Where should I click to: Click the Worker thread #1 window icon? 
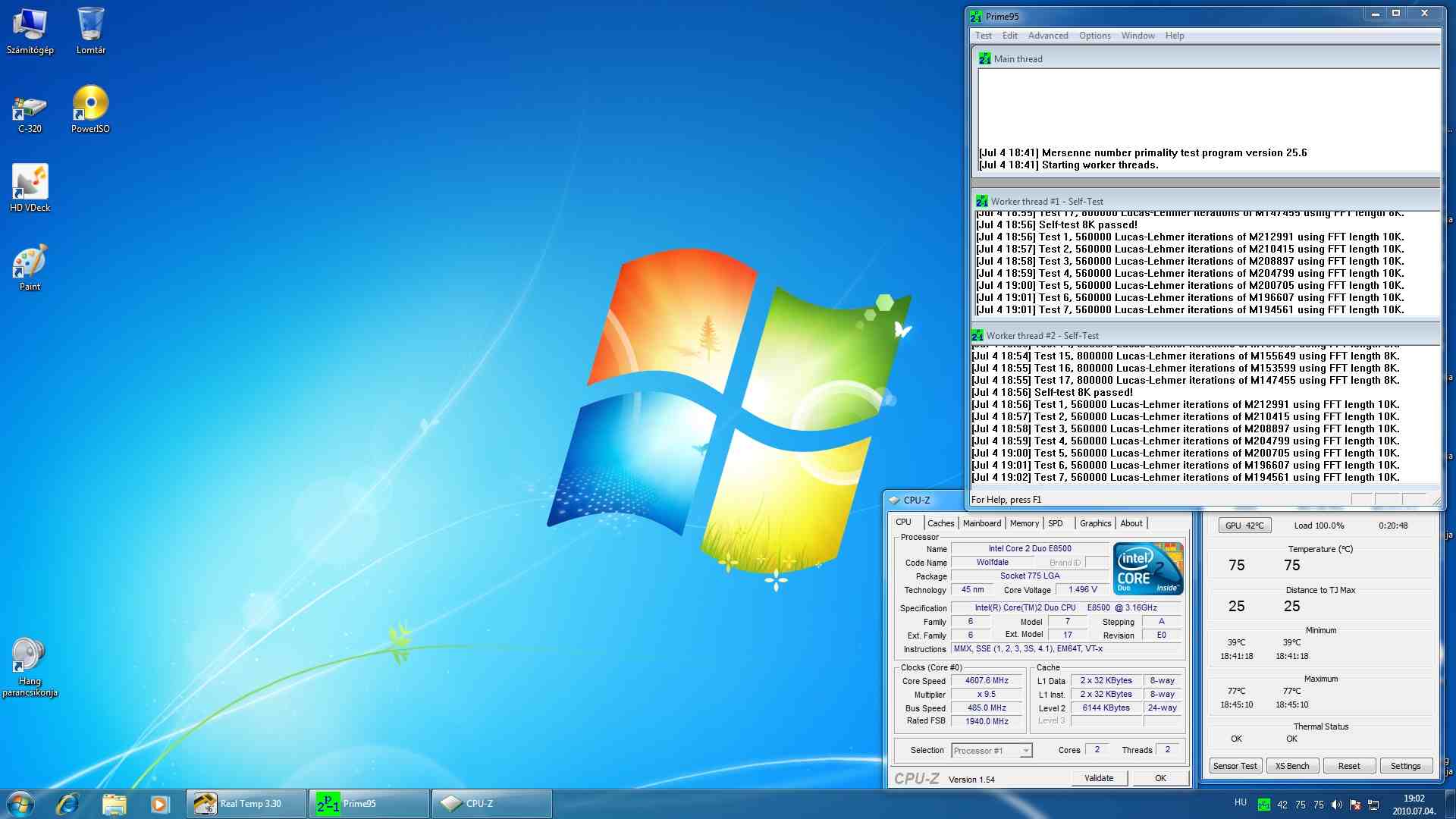click(981, 201)
